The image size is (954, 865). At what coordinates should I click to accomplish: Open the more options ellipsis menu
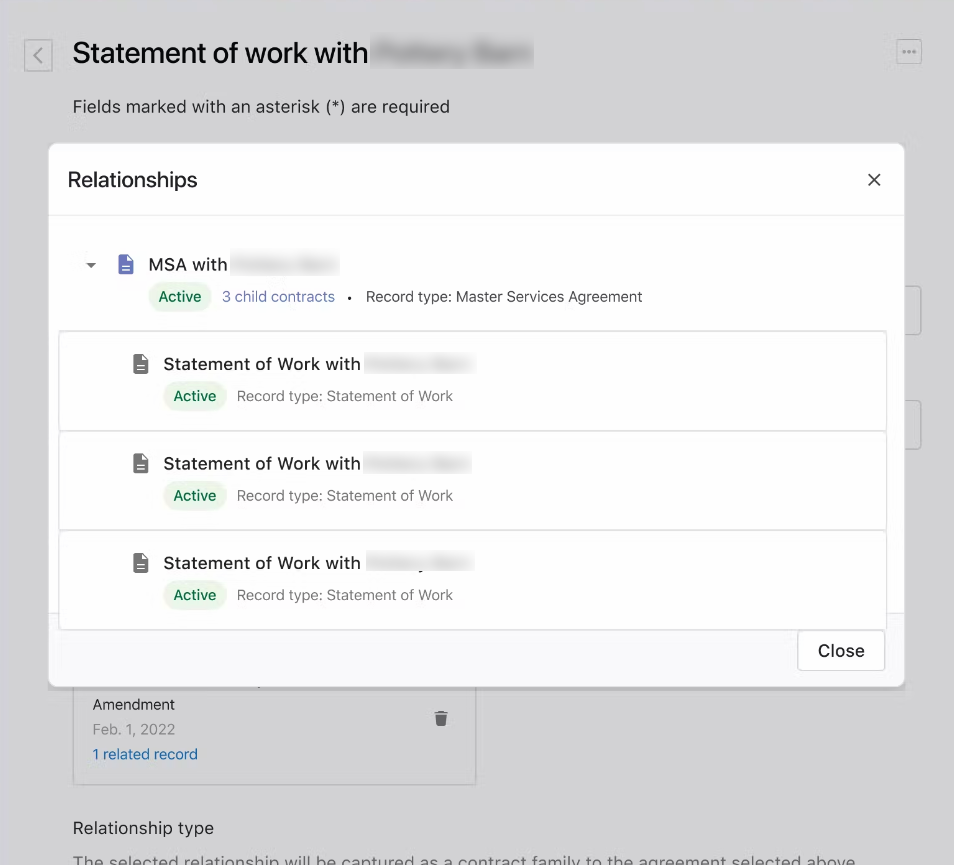(908, 51)
